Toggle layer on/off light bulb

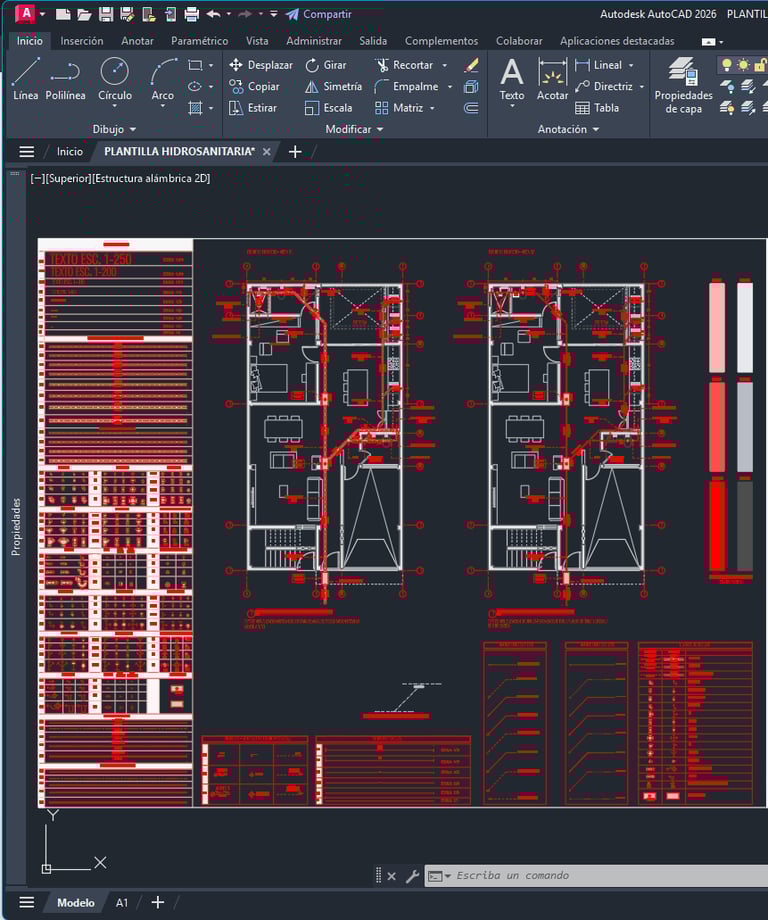[726, 65]
